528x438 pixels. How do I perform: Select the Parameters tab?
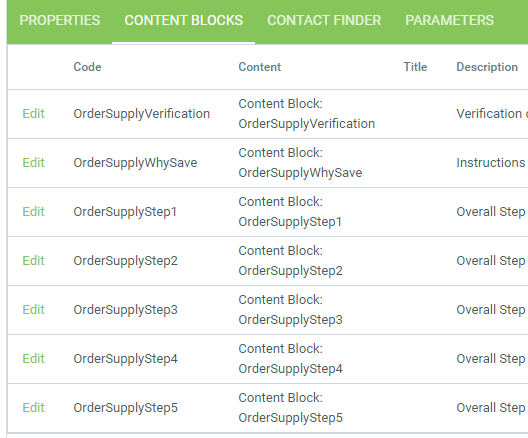click(x=449, y=21)
